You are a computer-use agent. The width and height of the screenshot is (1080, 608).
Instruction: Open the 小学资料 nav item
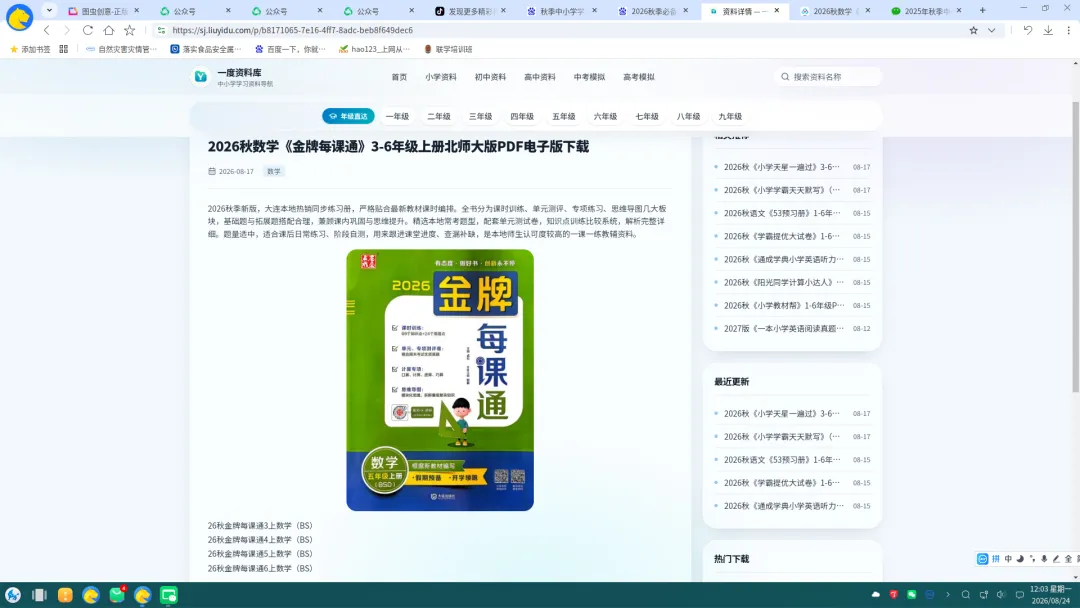[441, 77]
